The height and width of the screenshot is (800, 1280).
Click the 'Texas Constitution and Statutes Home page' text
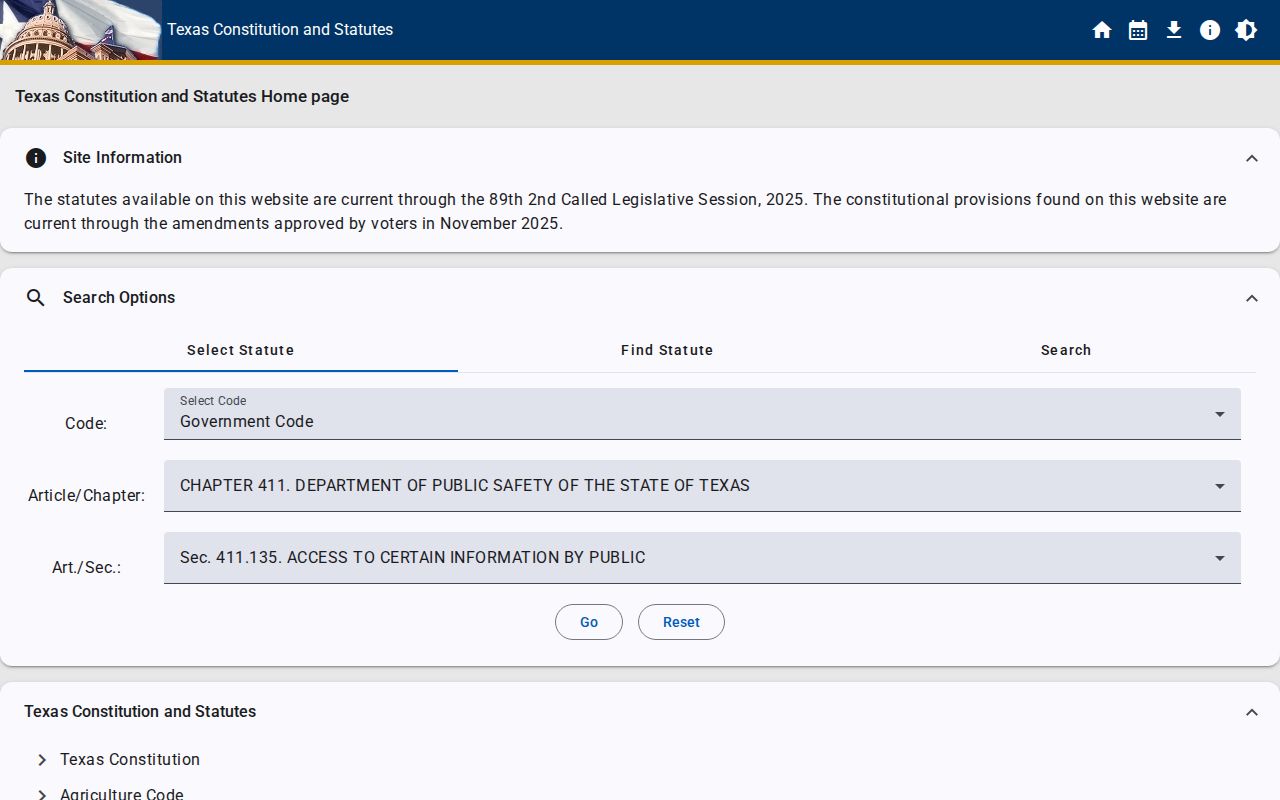(182, 97)
